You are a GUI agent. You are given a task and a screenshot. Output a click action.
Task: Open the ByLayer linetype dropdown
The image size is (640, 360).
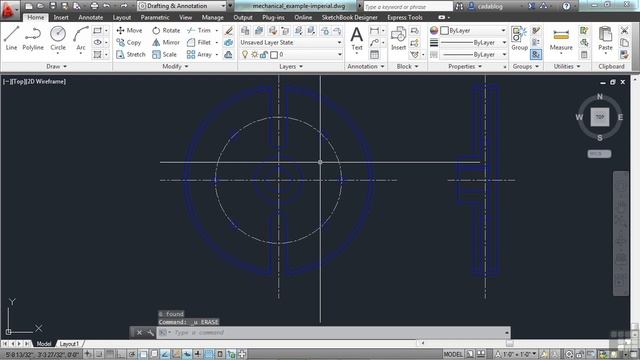[x=473, y=54]
